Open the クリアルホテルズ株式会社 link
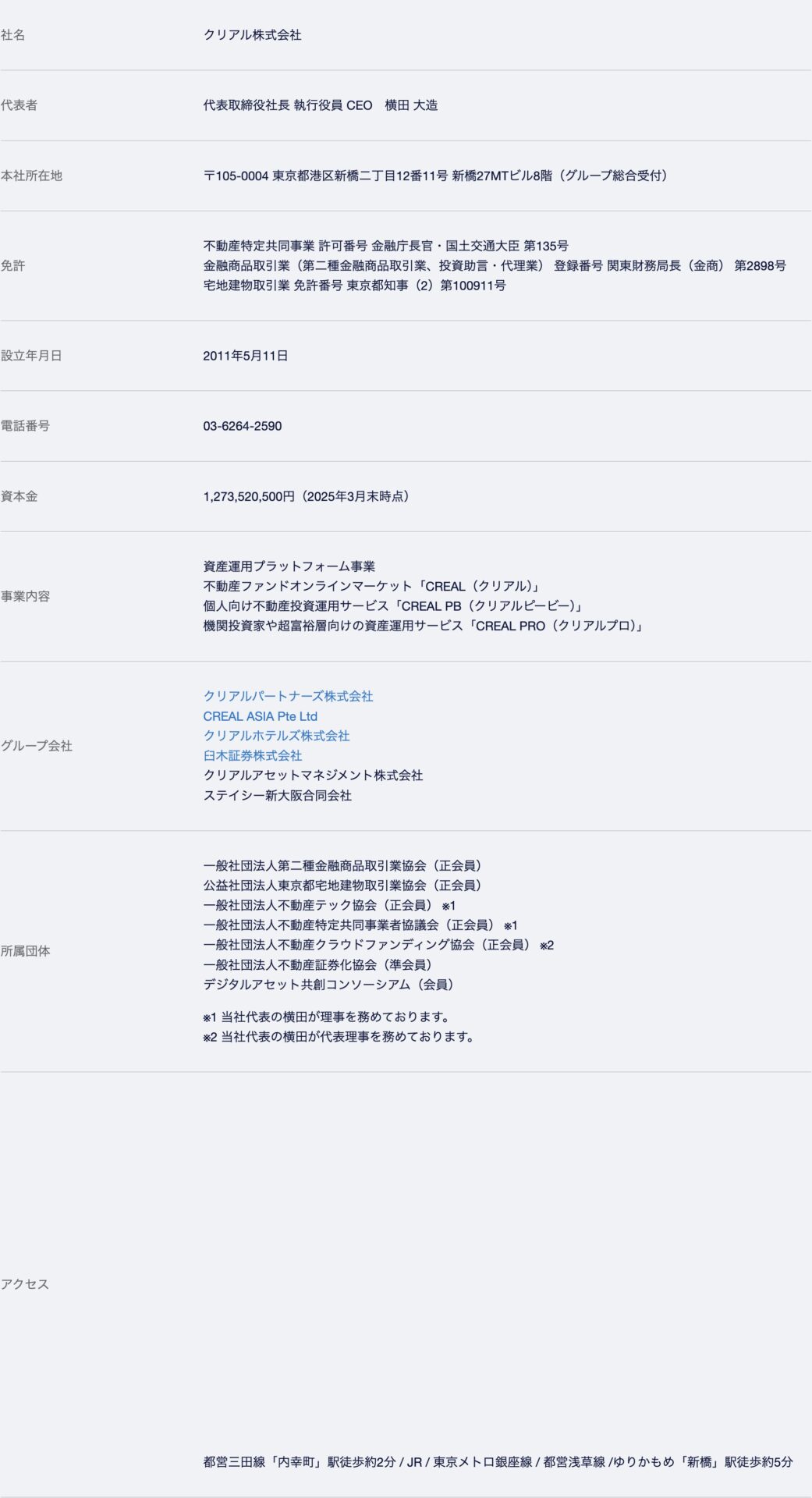The image size is (812, 1498). 276,736
